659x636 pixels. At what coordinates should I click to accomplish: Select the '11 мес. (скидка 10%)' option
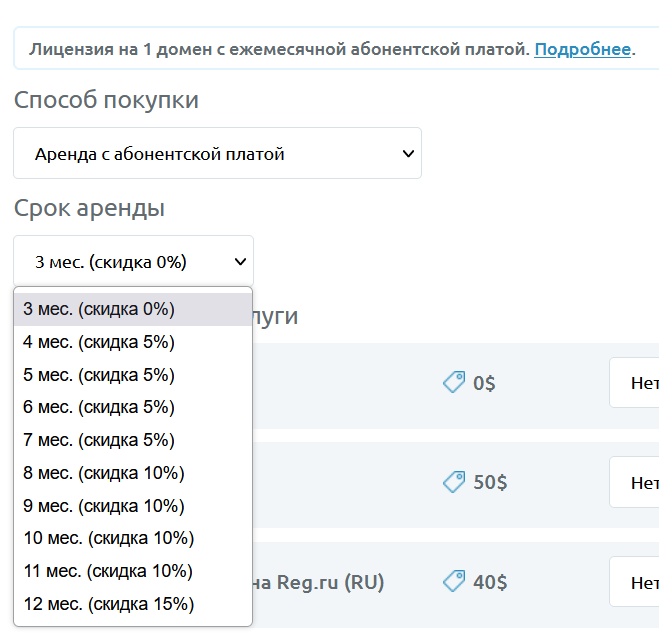(108, 571)
